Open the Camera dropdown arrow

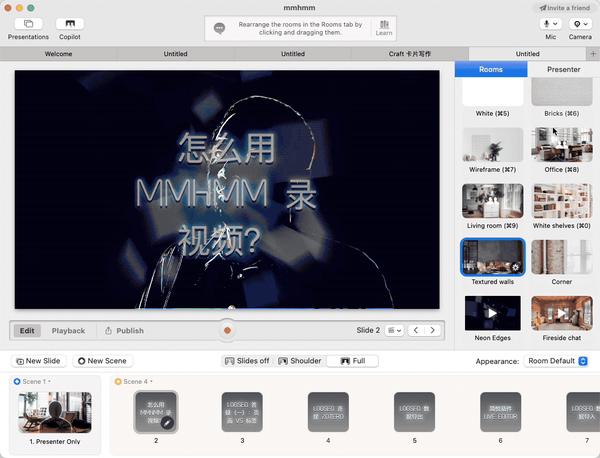coord(586,24)
